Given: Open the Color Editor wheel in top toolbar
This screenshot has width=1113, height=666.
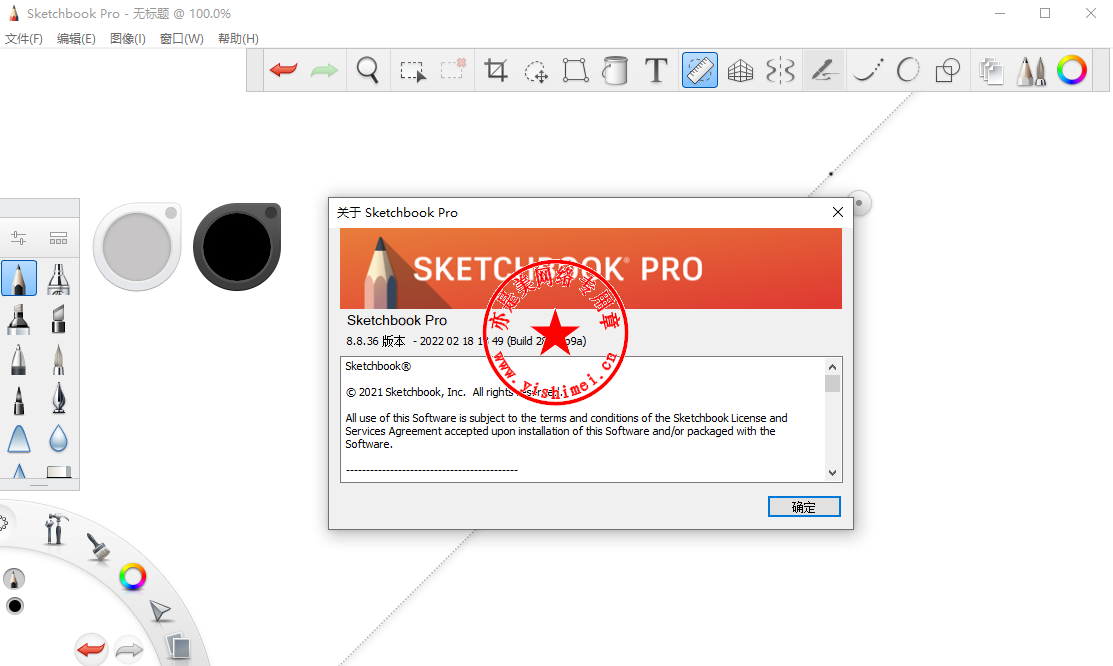Looking at the screenshot, I should (x=1072, y=70).
